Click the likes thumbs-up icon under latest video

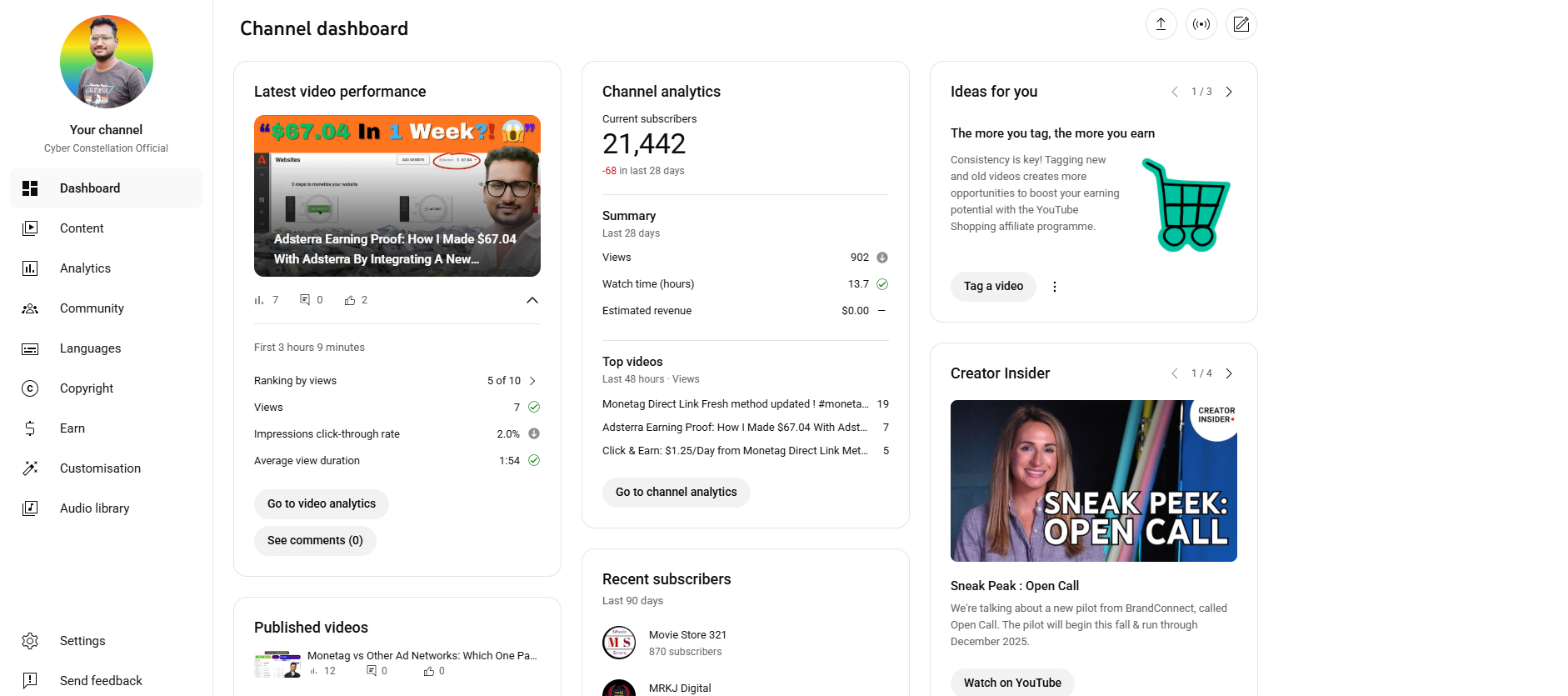click(350, 300)
